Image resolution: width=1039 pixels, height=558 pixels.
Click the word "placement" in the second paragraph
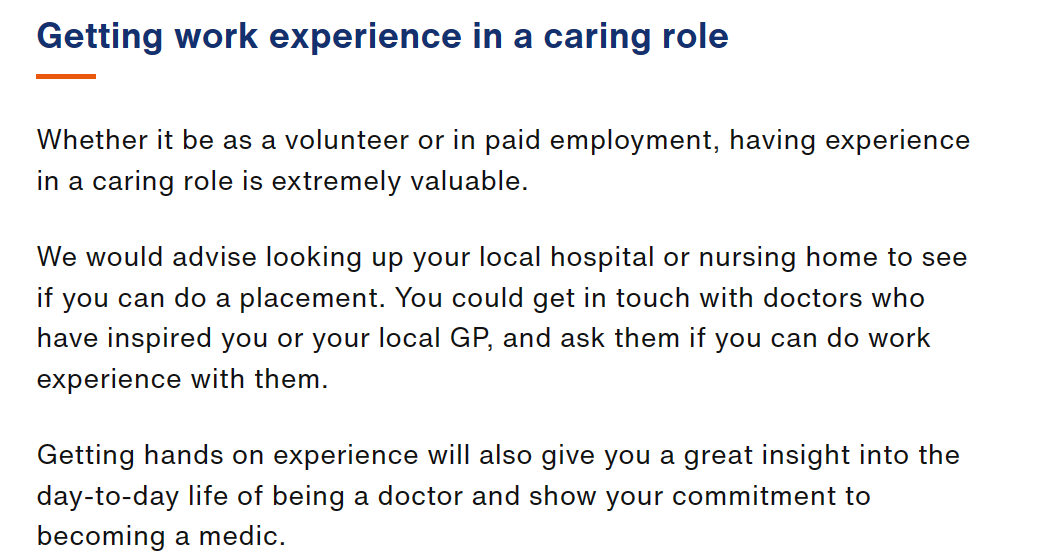point(311,299)
